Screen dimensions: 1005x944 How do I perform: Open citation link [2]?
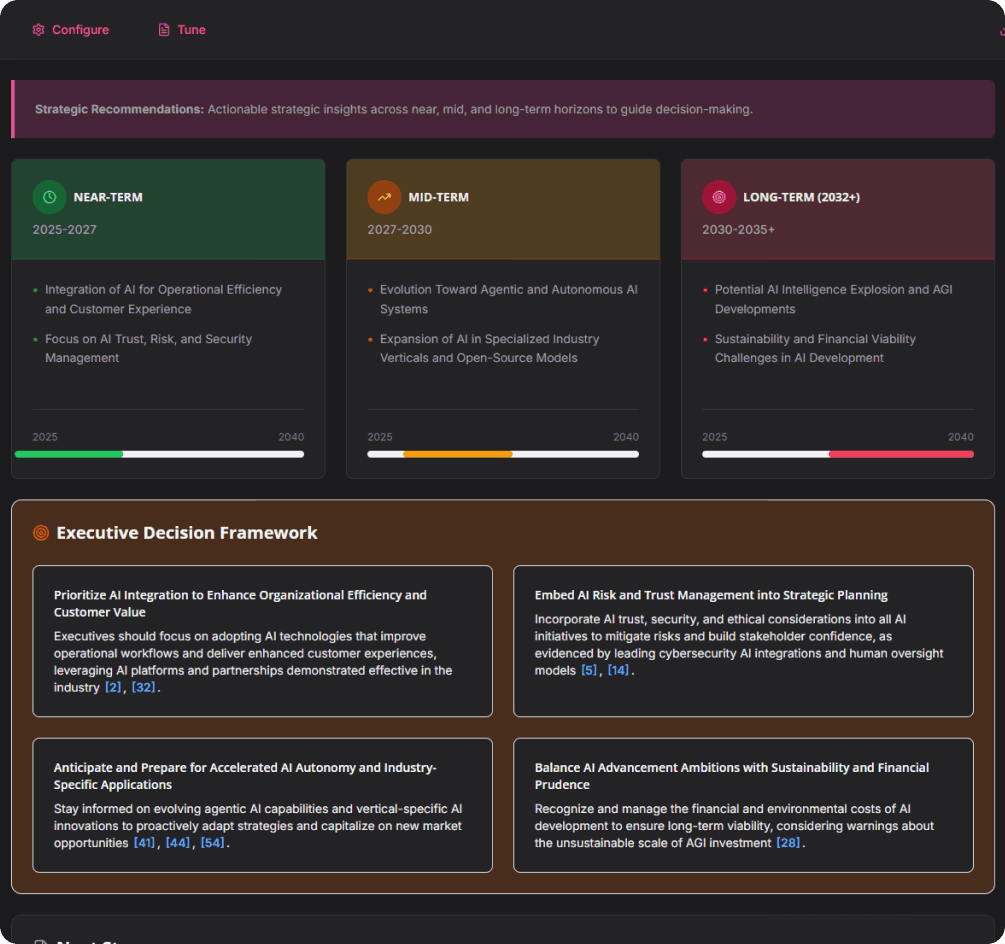[113, 688]
